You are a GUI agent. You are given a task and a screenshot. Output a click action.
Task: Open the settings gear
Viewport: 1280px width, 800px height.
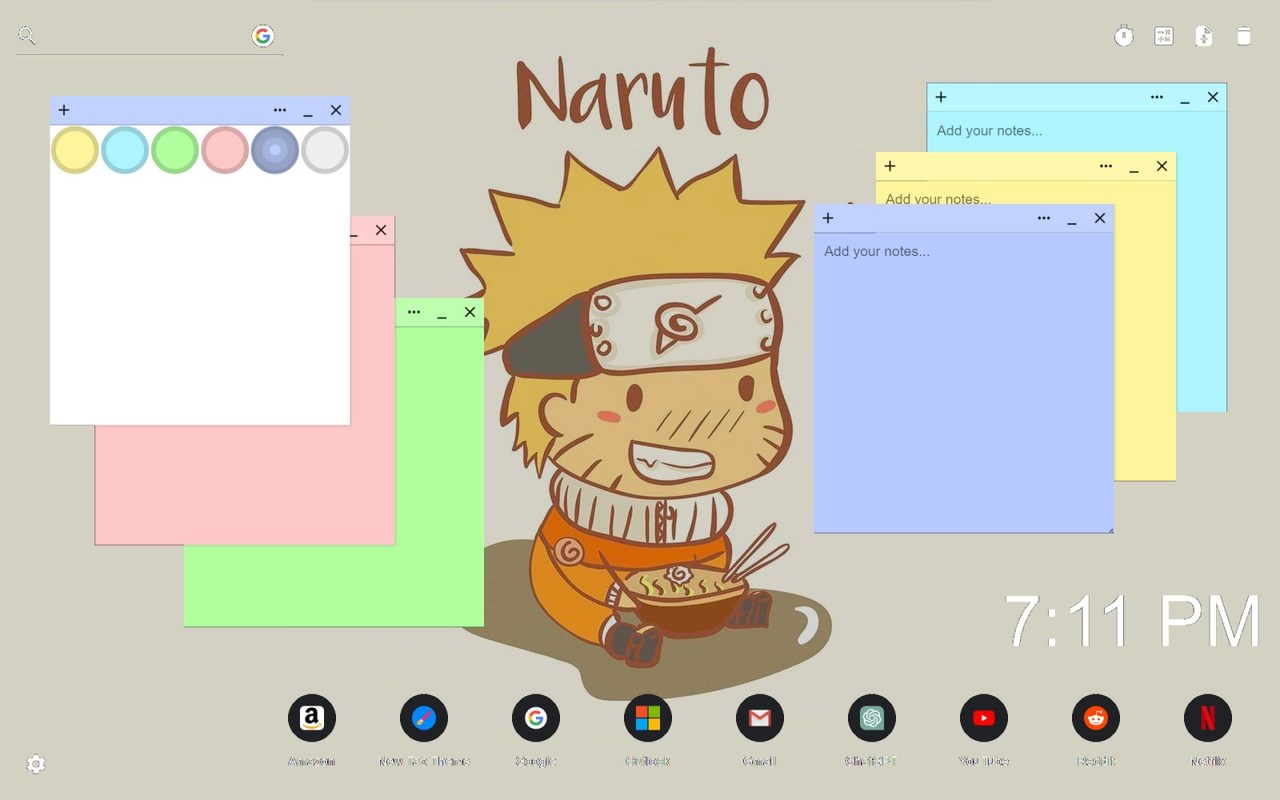(36, 764)
